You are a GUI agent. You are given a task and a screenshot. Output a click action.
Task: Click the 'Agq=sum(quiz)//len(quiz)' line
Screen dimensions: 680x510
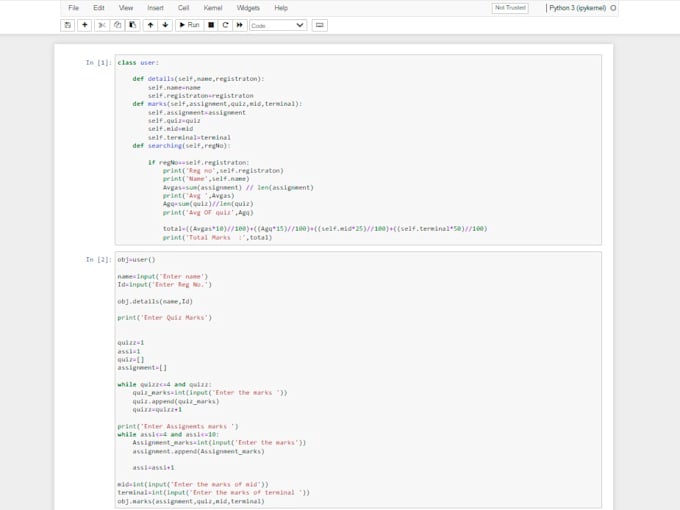coord(208,204)
